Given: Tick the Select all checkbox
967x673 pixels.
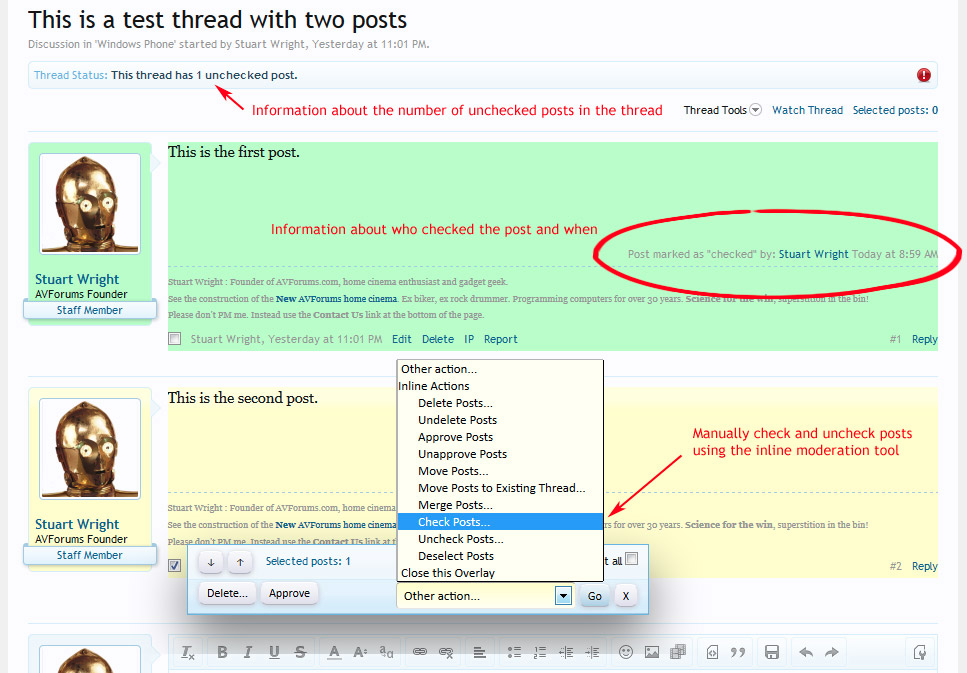Looking at the screenshot, I should point(632,559).
